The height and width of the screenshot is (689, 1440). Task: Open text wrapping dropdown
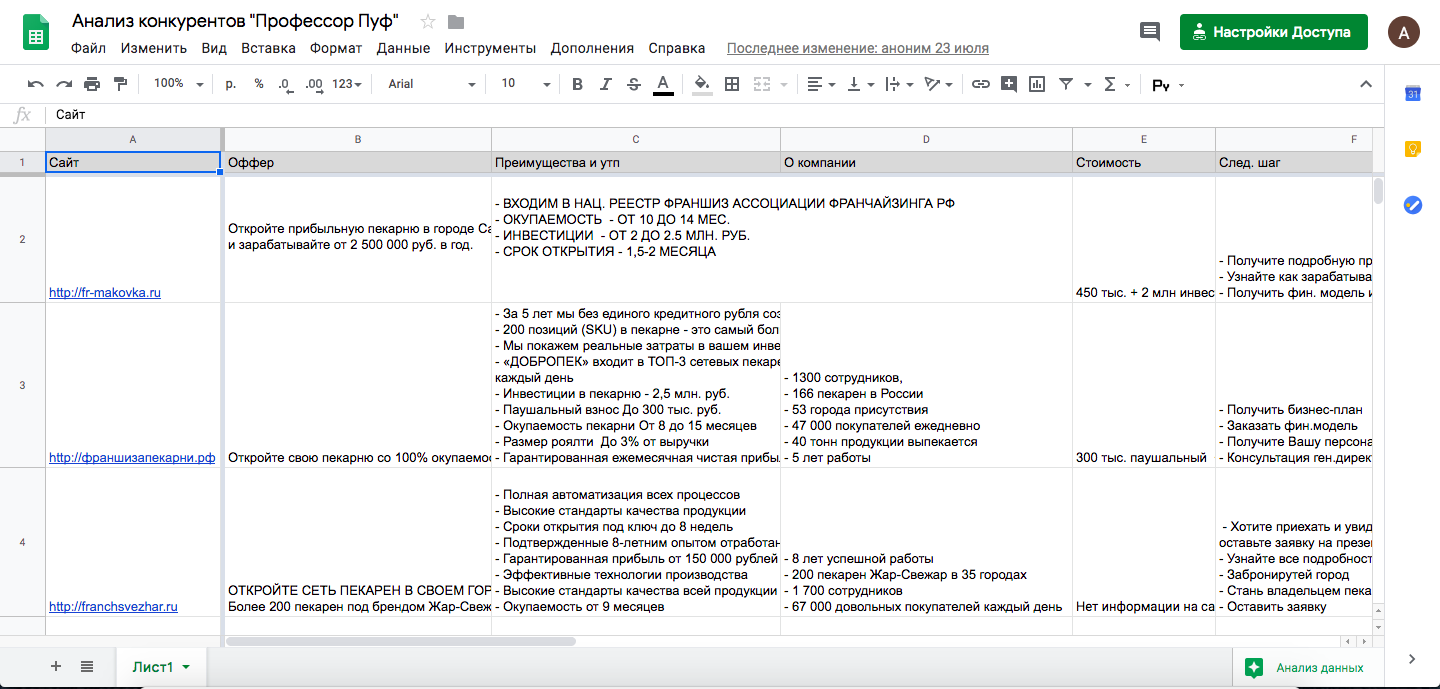[899, 84]
